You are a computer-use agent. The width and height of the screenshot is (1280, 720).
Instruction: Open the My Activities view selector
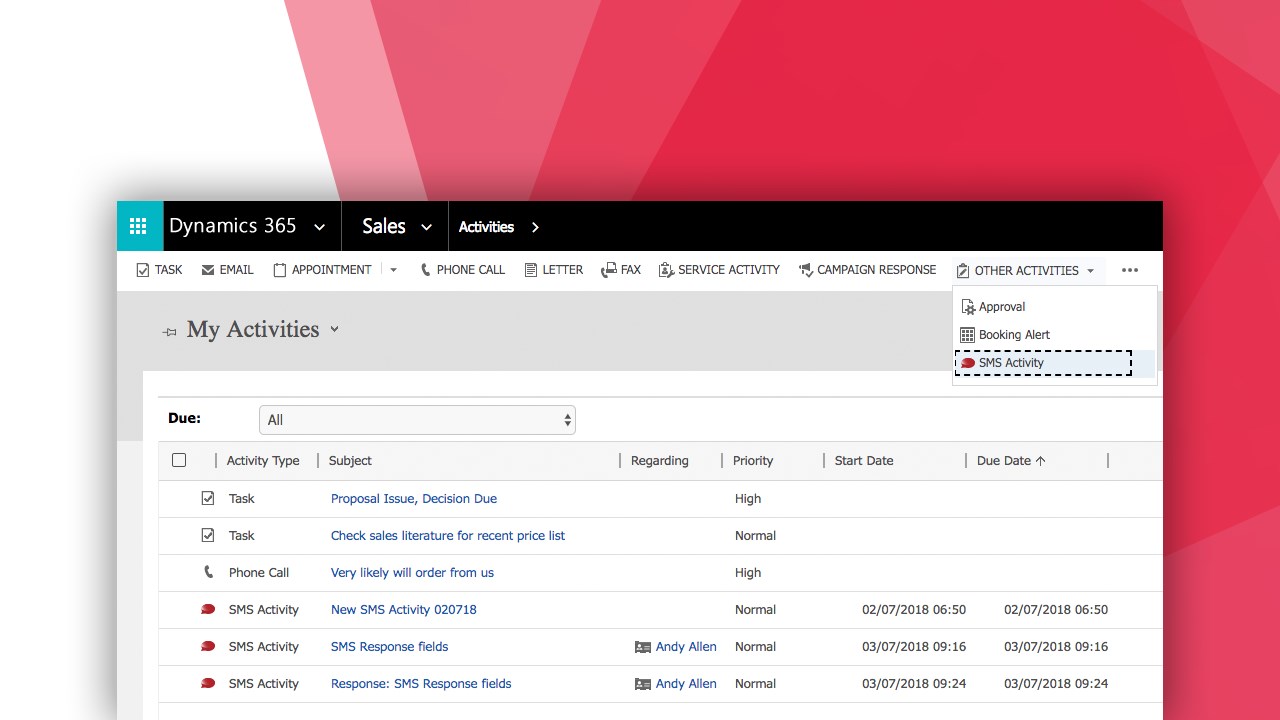(334, 329)
